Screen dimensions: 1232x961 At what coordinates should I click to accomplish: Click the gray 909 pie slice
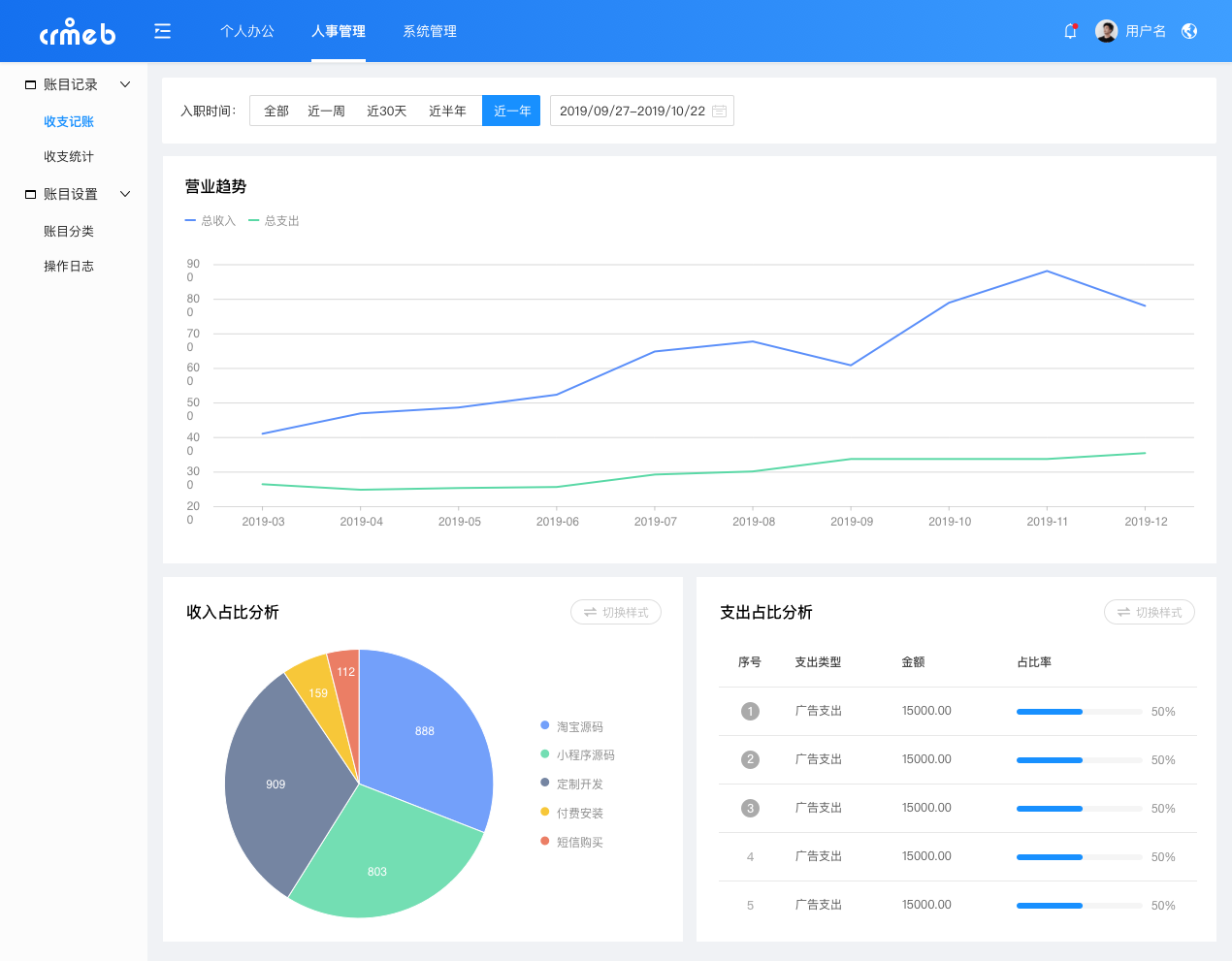276,784
